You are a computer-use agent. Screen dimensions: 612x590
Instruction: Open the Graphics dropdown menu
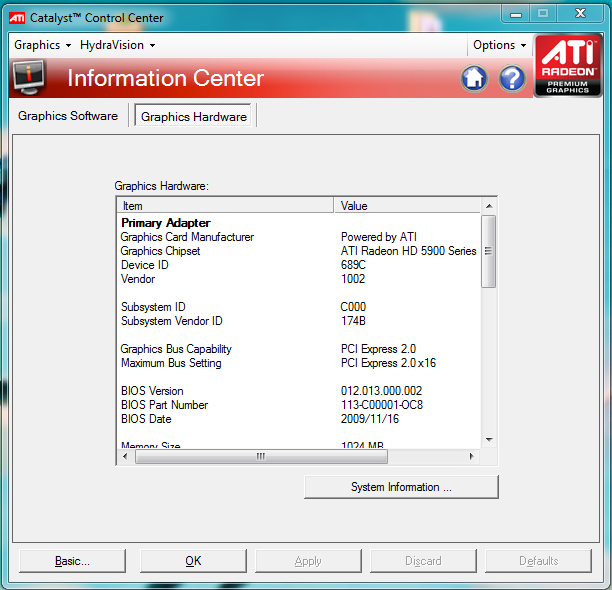43,45
